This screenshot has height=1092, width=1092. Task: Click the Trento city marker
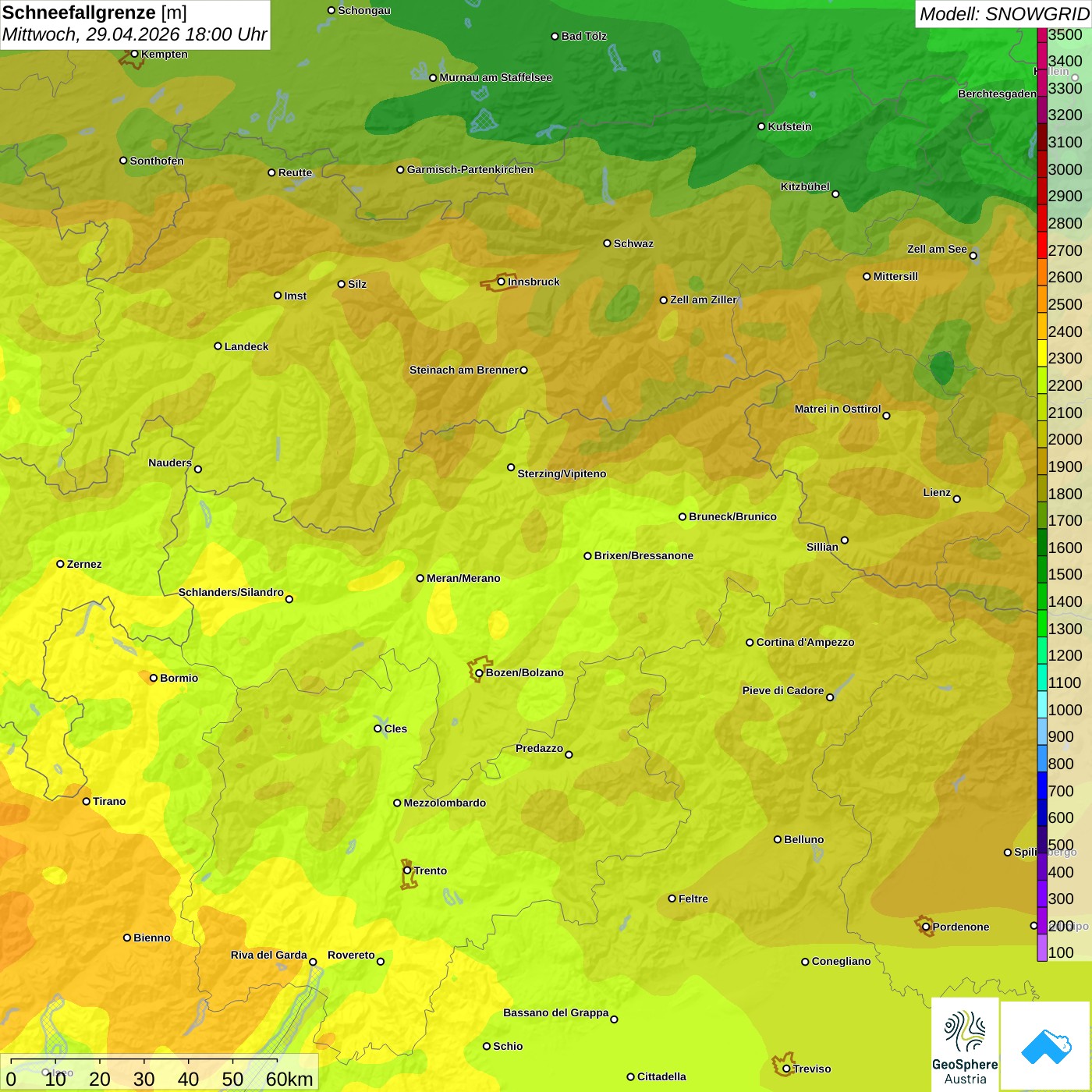pyautogui.click(x=407, y=870)
